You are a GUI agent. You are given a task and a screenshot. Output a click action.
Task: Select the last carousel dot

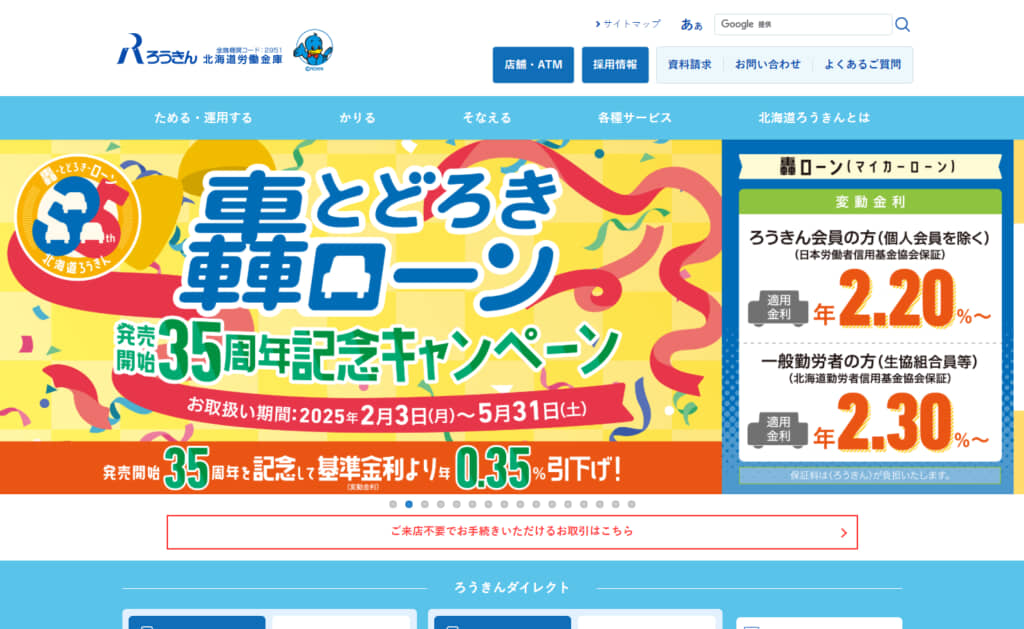pyautogui.click(x=632, y=504)
